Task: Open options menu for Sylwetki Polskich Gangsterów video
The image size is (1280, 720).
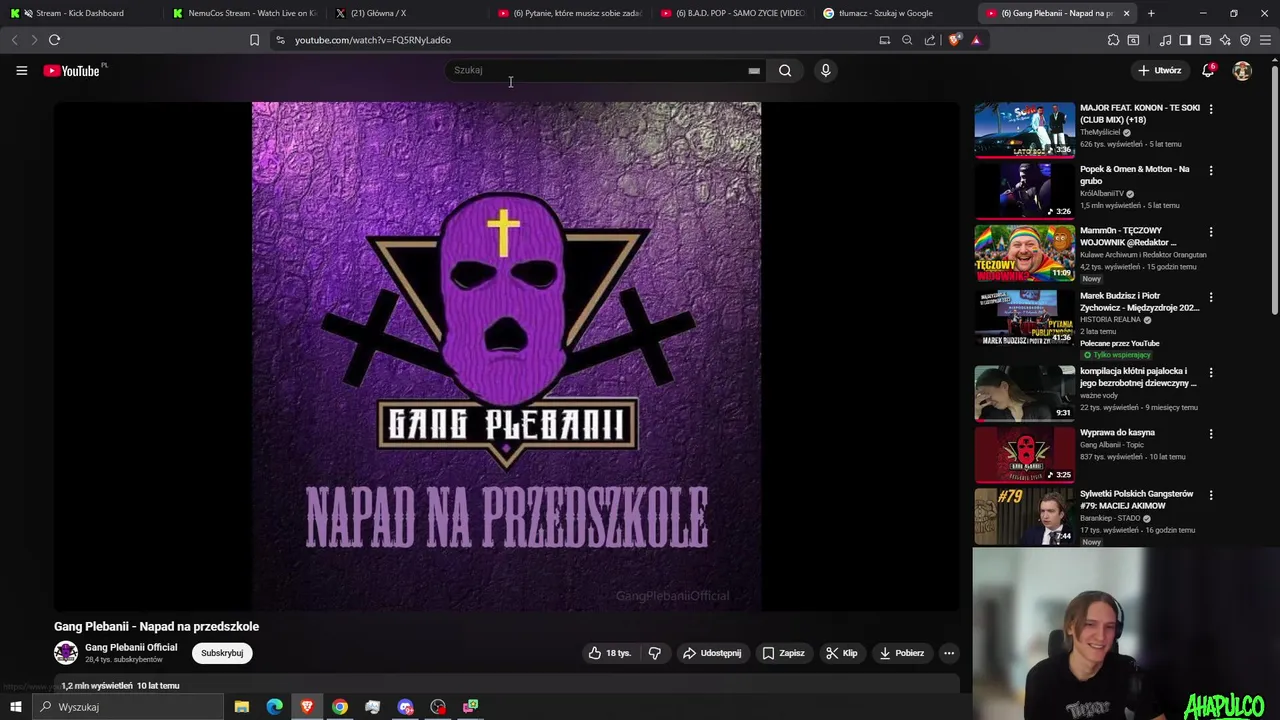Action: (x=1211, y=495)
